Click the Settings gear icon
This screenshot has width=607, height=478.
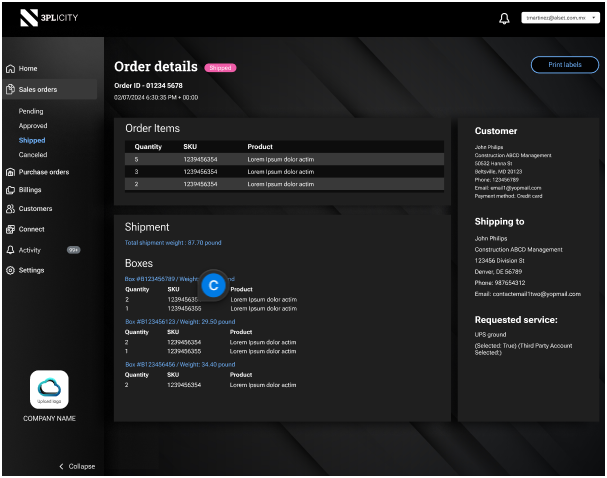[x=10, y=270]
